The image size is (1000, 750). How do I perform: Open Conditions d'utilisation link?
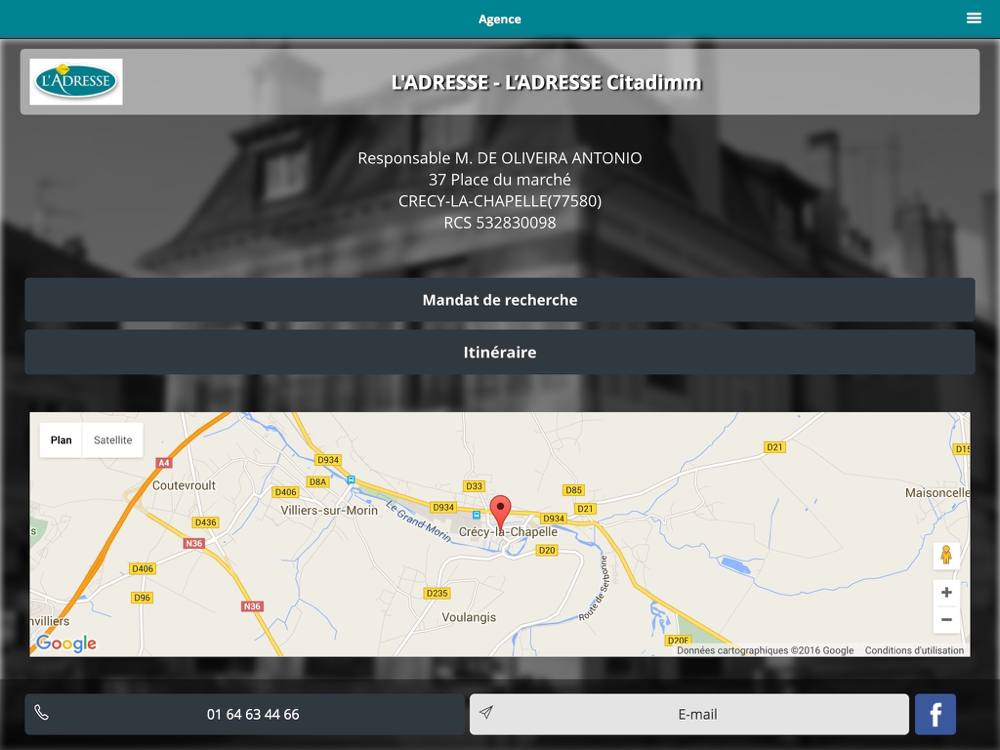[x=914, y=651]
